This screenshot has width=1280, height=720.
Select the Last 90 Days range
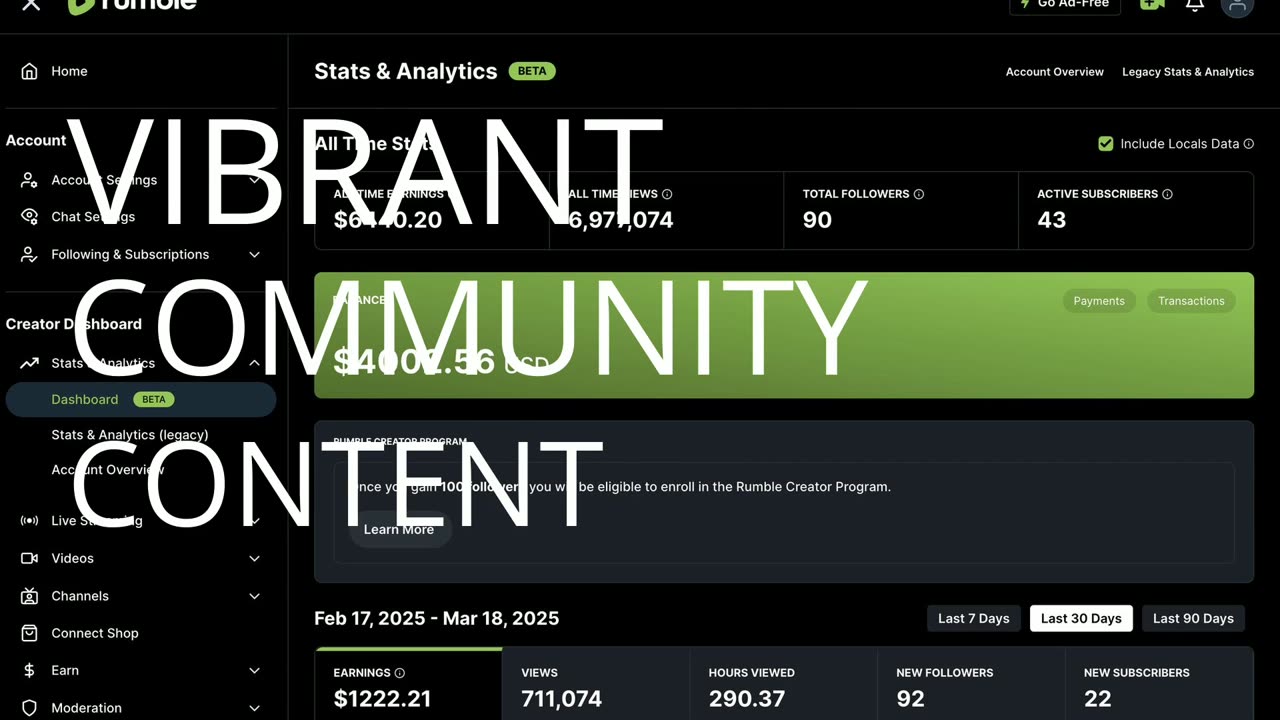[x=1193, y=618]
